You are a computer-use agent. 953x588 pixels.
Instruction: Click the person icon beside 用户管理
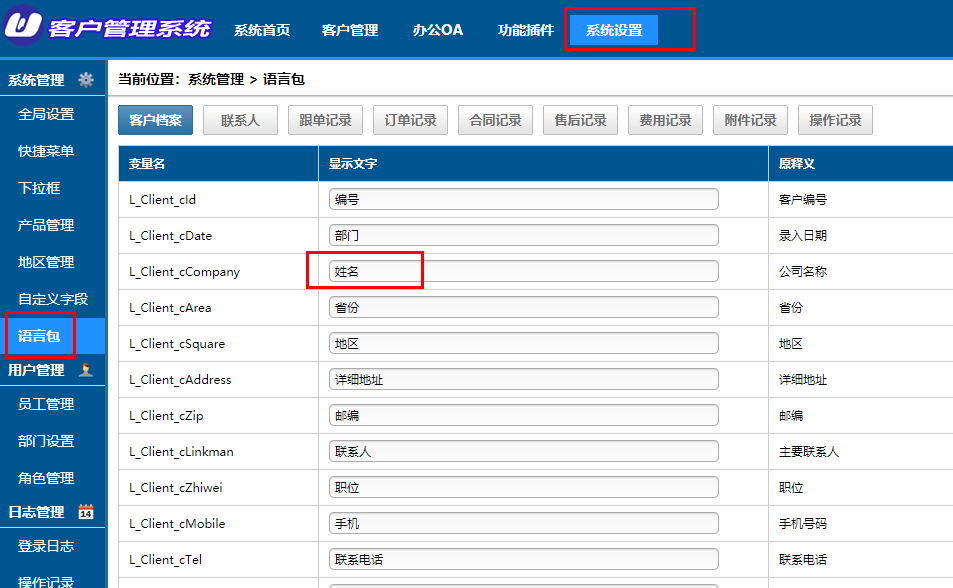click(86, 370)
